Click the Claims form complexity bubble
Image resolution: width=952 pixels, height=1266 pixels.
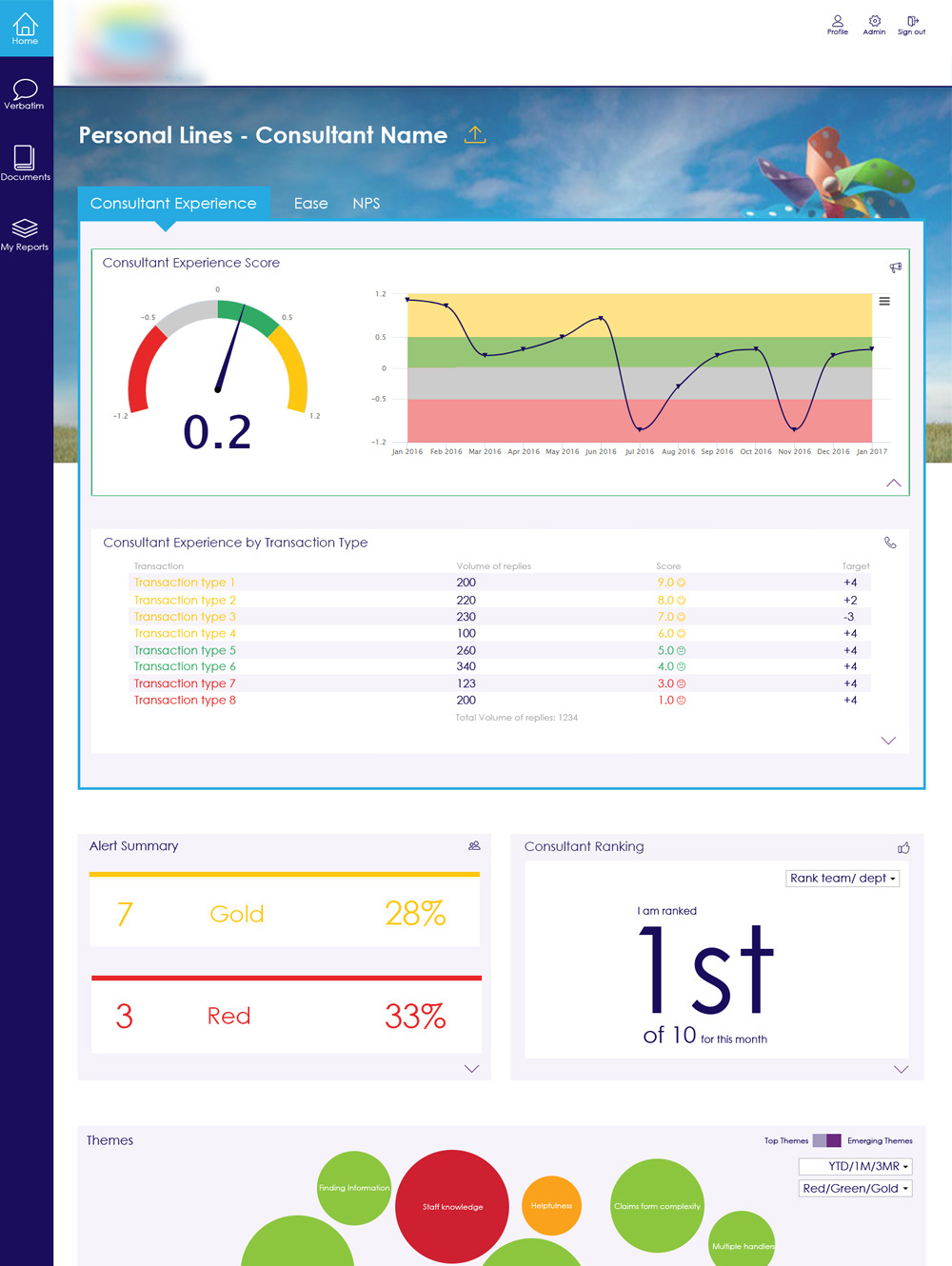657,1206
